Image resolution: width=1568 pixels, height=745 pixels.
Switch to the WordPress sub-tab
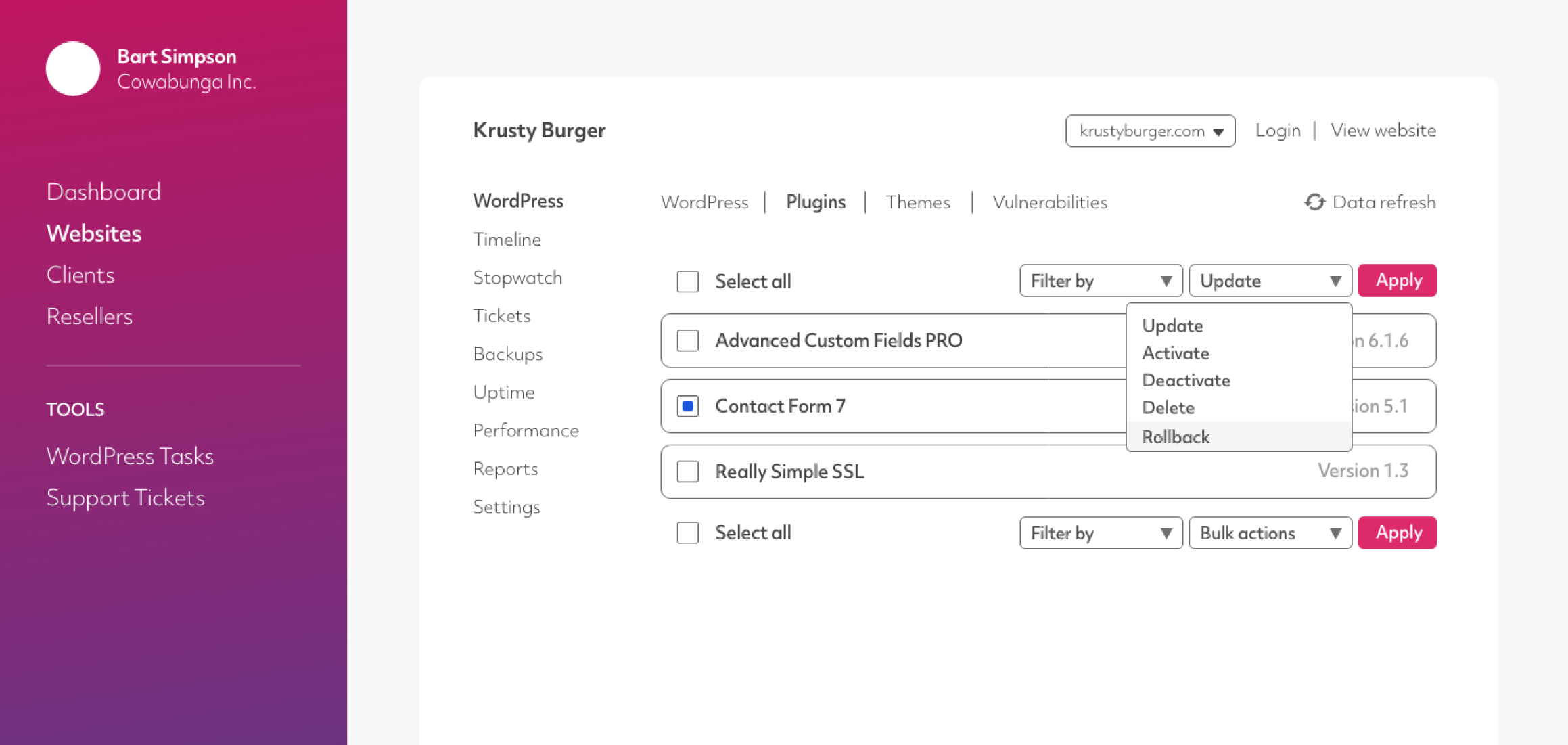704,202
